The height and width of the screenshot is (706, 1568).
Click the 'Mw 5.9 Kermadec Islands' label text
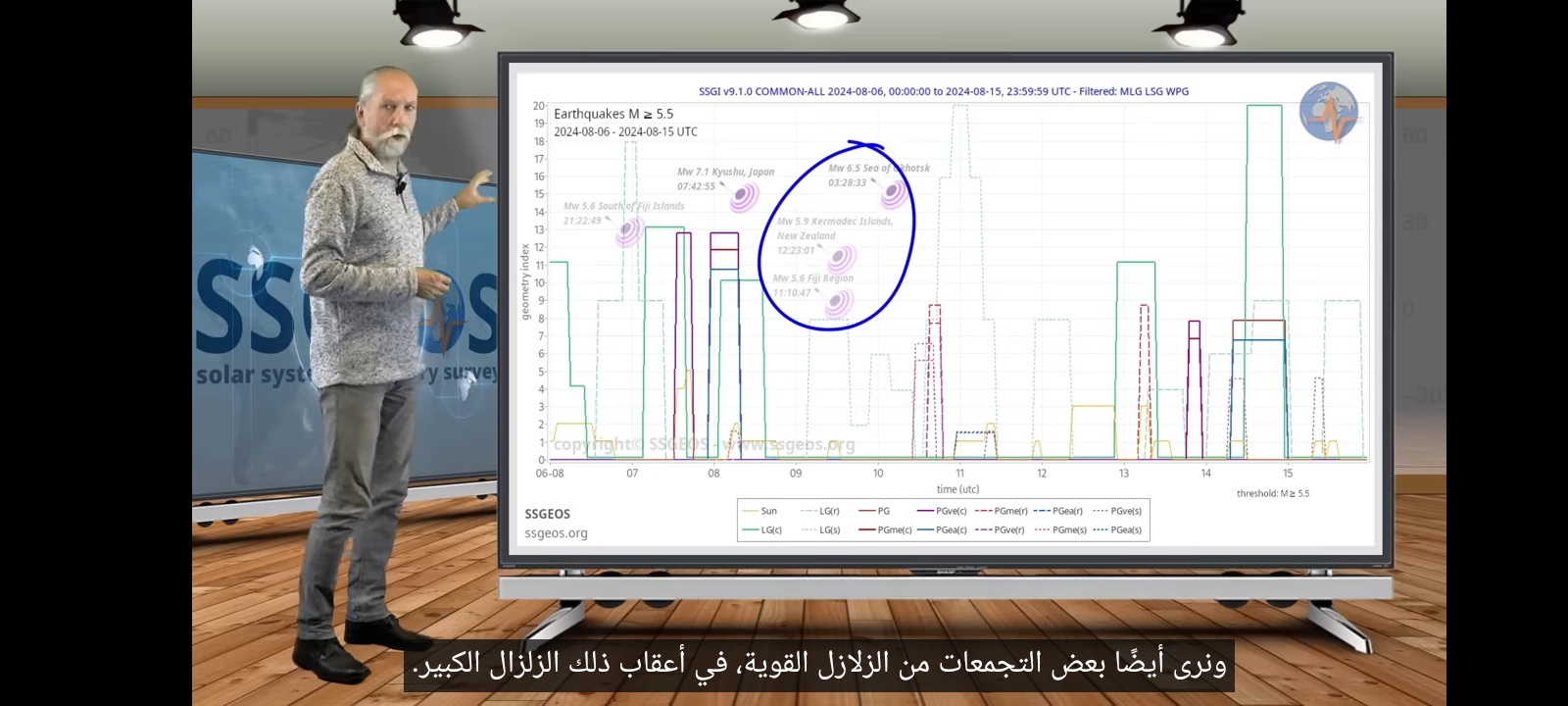pyautogui.click(x=835, y=222)
